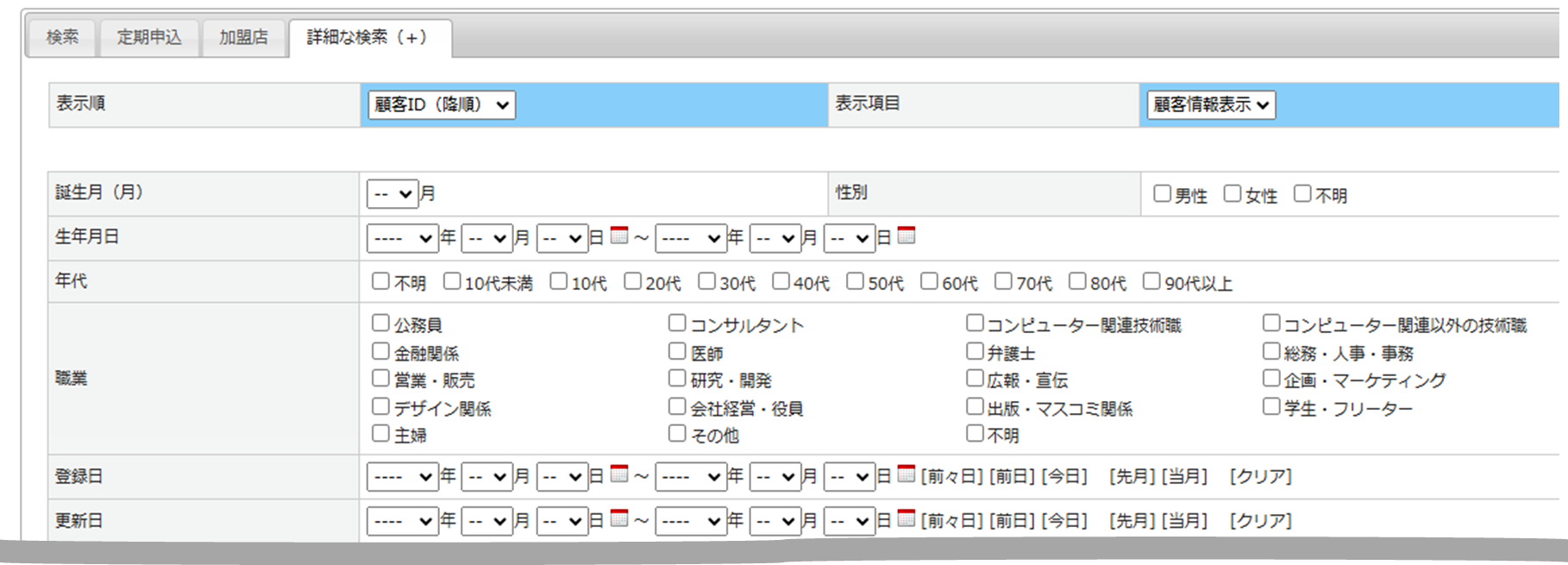The width and height of the screenshot is (1568, 565).
Task: Click the [クリア] link in 更新日 row
Action: (x=1260, y=521)
